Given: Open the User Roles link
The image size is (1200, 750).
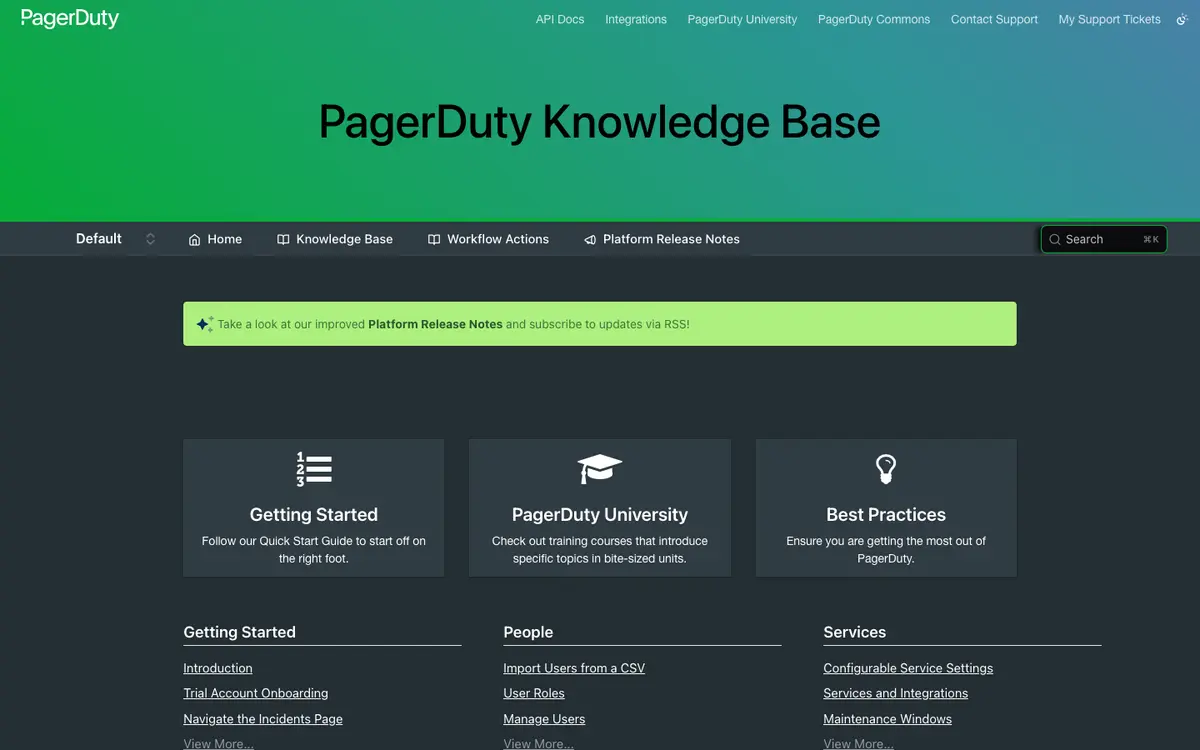Looking at the screenshot, I should coord(534,693).
